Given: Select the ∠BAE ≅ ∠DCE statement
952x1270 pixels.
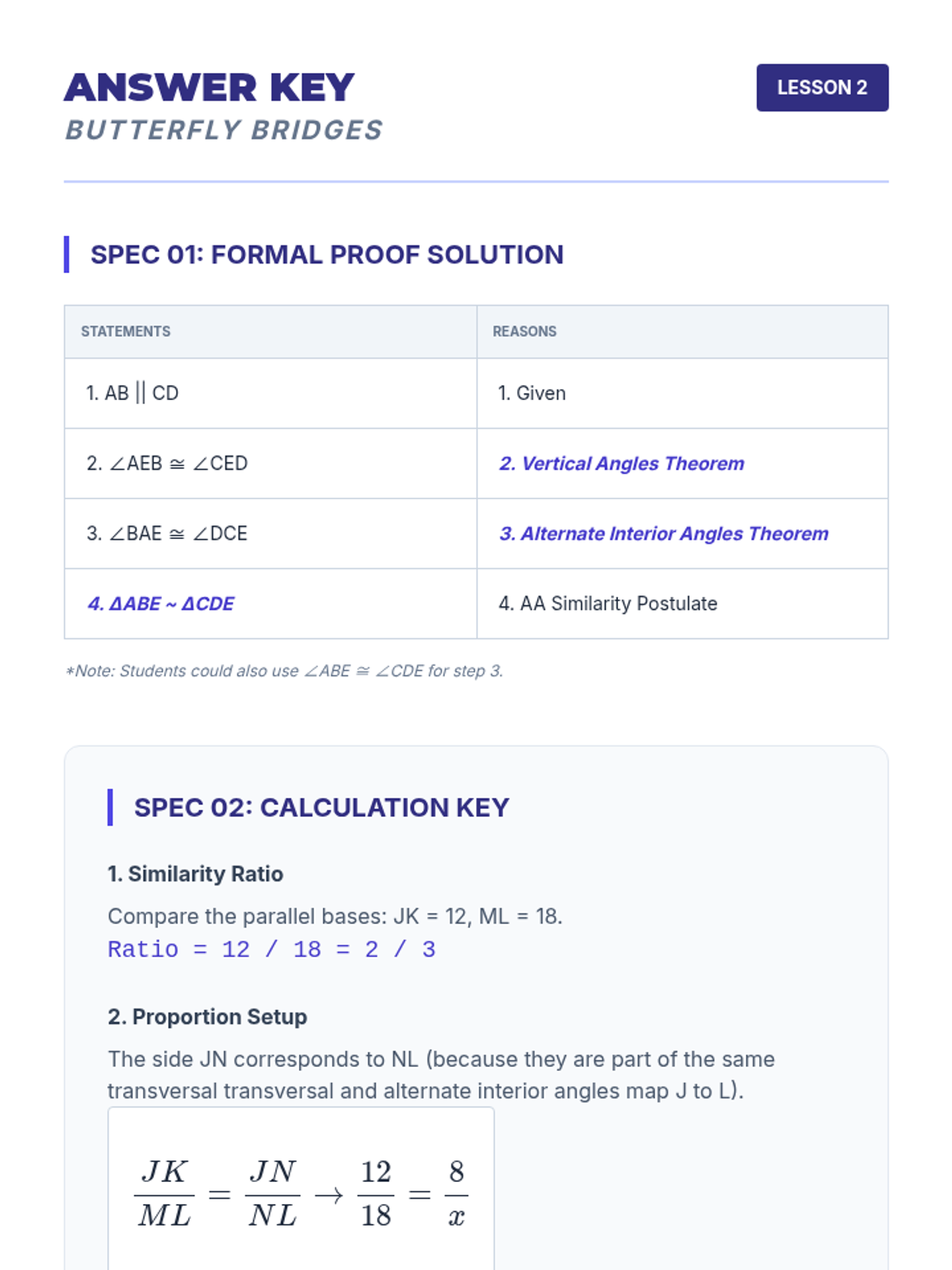Looking at the screenshot, I should [x=167, y=533].
